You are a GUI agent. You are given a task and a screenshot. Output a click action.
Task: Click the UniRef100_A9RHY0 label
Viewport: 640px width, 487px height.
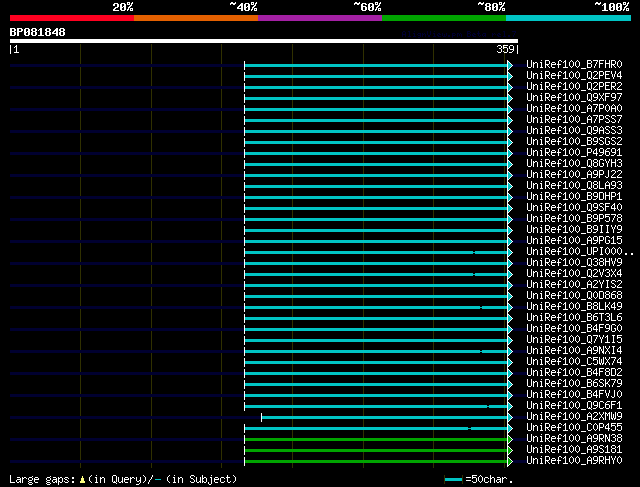574,461
